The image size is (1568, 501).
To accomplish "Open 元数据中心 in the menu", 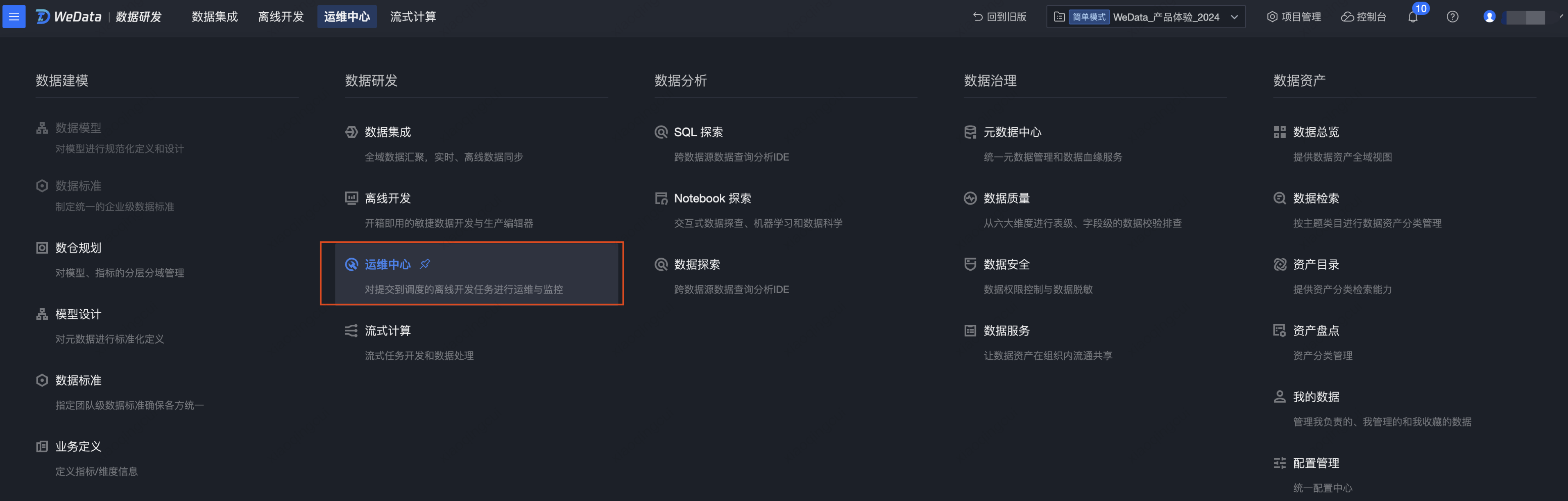I will pos(1012,132).
